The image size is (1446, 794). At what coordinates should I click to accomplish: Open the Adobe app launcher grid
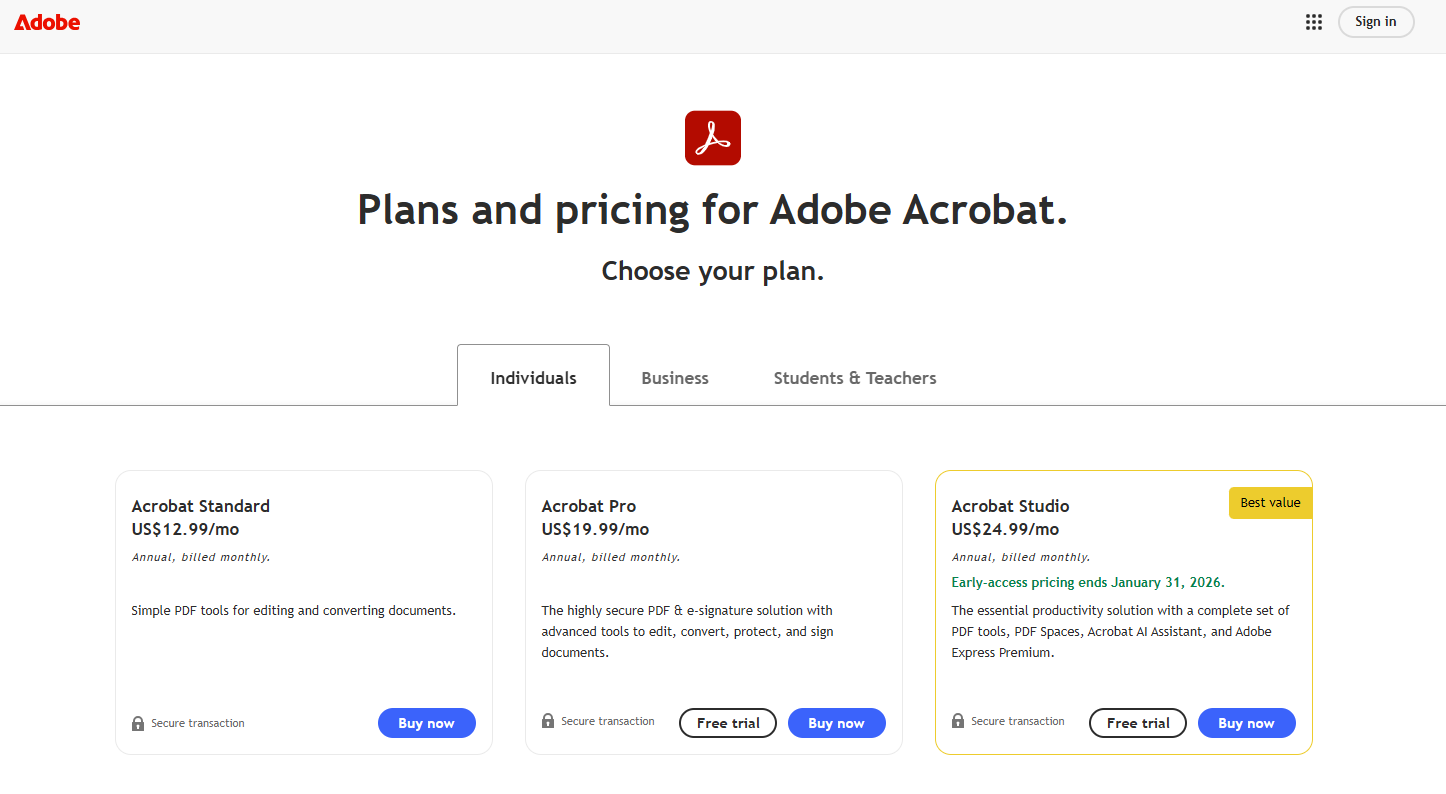click(x=1314, y=21)
